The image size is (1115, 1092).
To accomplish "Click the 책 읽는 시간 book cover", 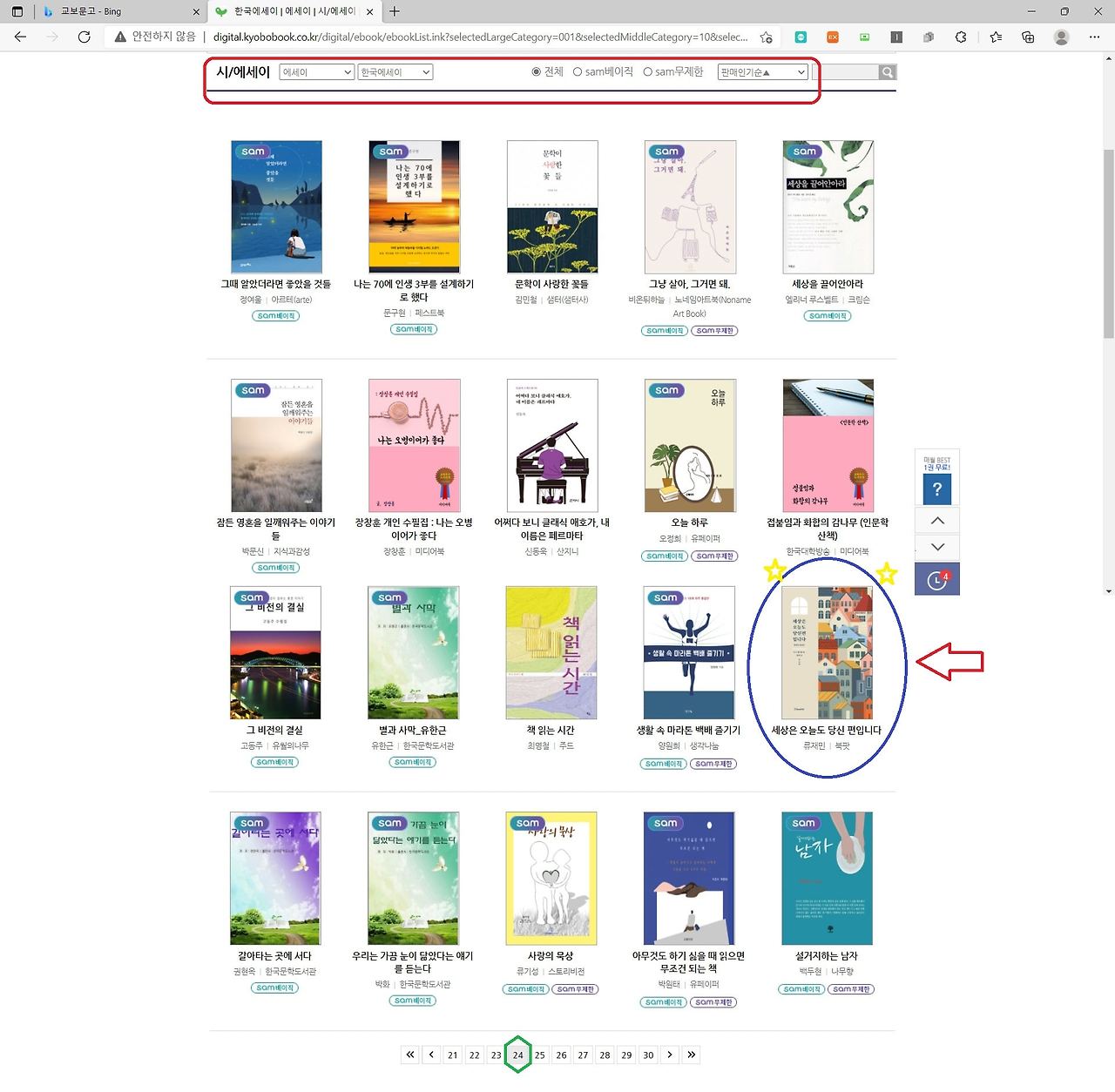I will click(x=551, y=652).
